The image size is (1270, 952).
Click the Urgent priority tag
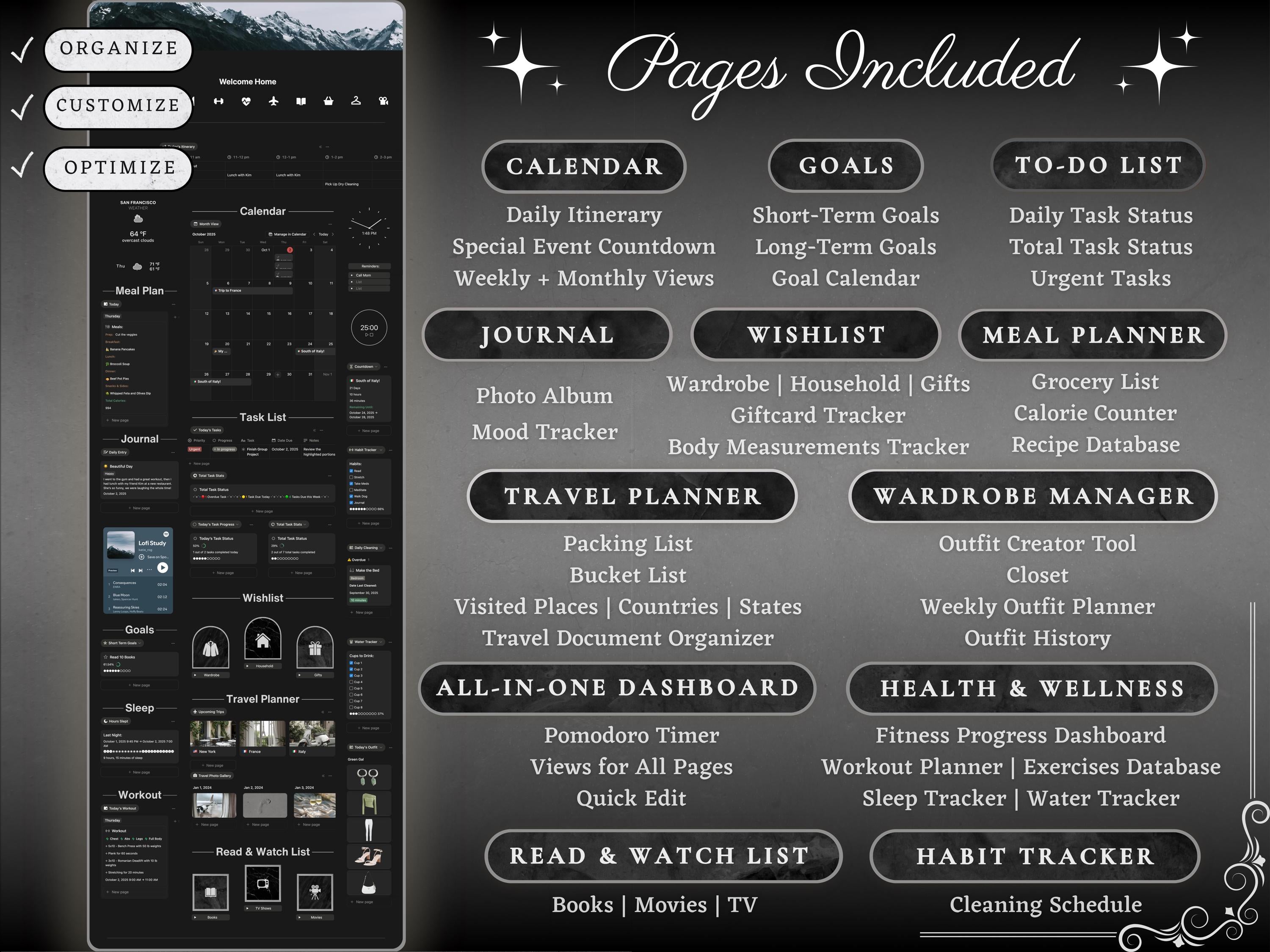195,449
